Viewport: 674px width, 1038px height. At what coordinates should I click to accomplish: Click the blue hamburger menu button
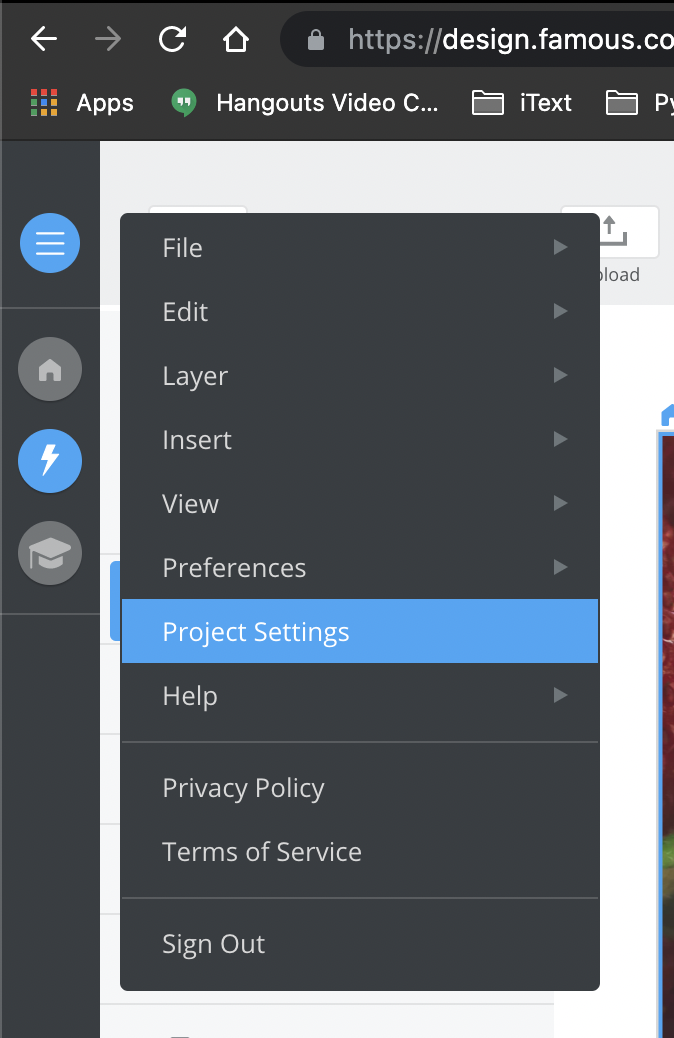click(x=50, y=243)
